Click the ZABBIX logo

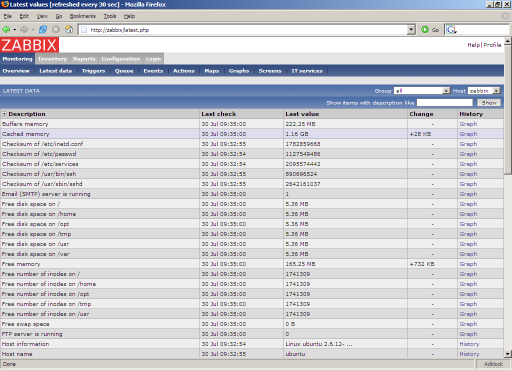tap(30, 45)
